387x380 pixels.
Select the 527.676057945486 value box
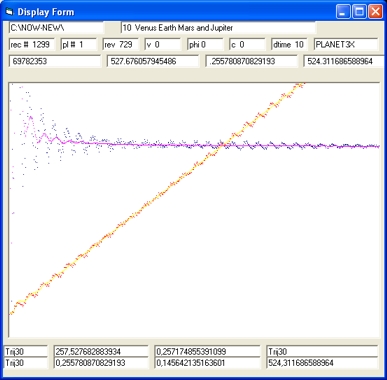click(153, 61)
